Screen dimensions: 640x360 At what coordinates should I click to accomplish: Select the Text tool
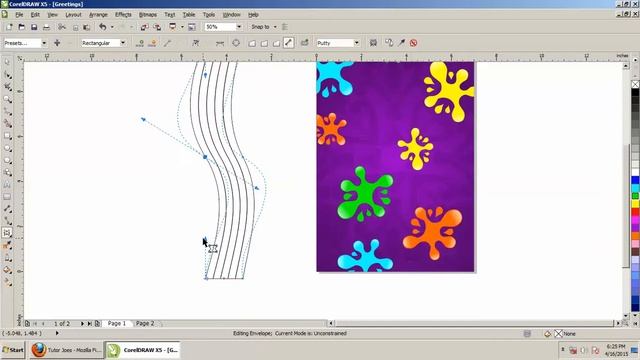coord(7,185)
